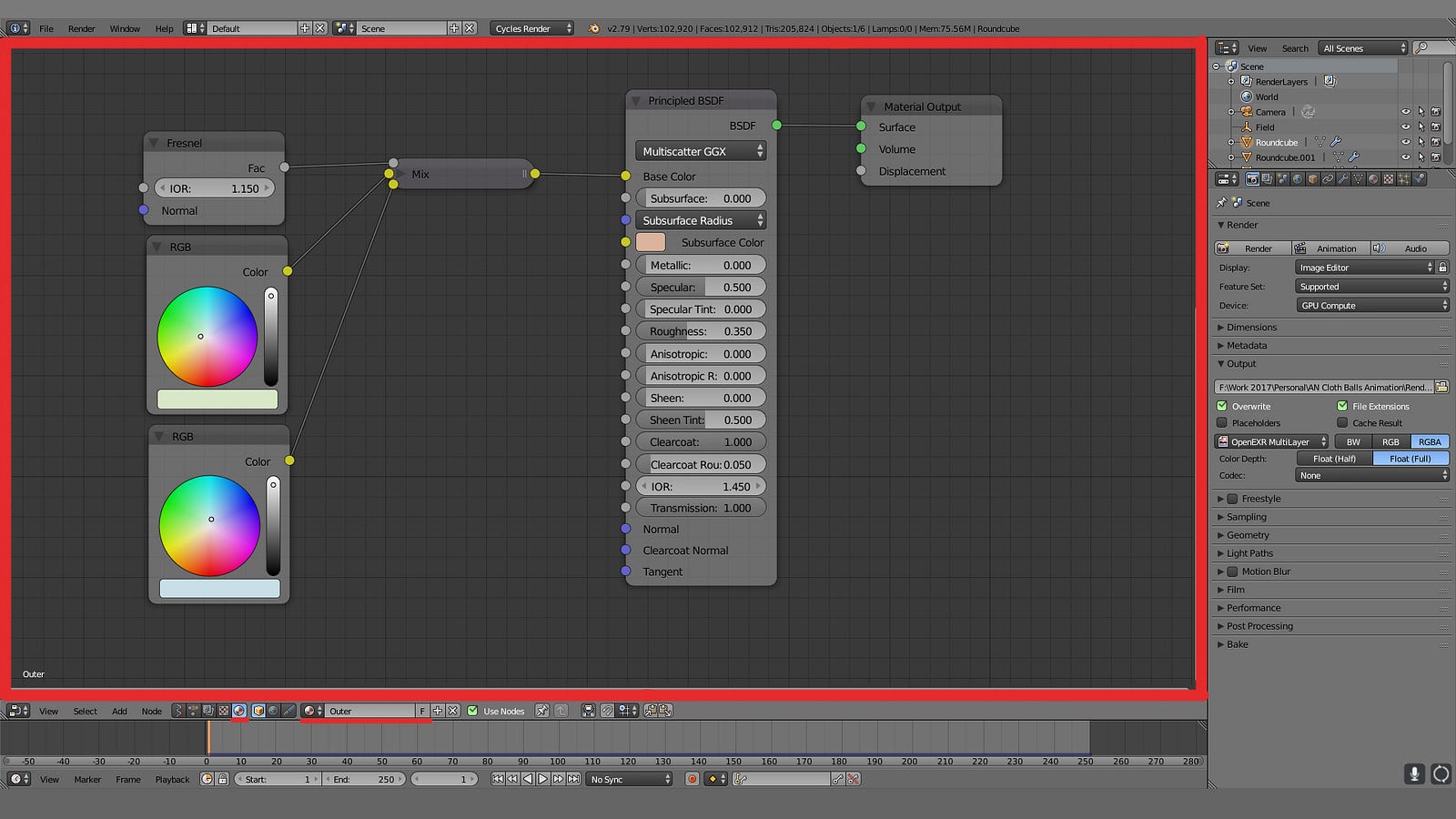
Task: Enable the Placeholders checkbox
Action: pos(1222,423)
